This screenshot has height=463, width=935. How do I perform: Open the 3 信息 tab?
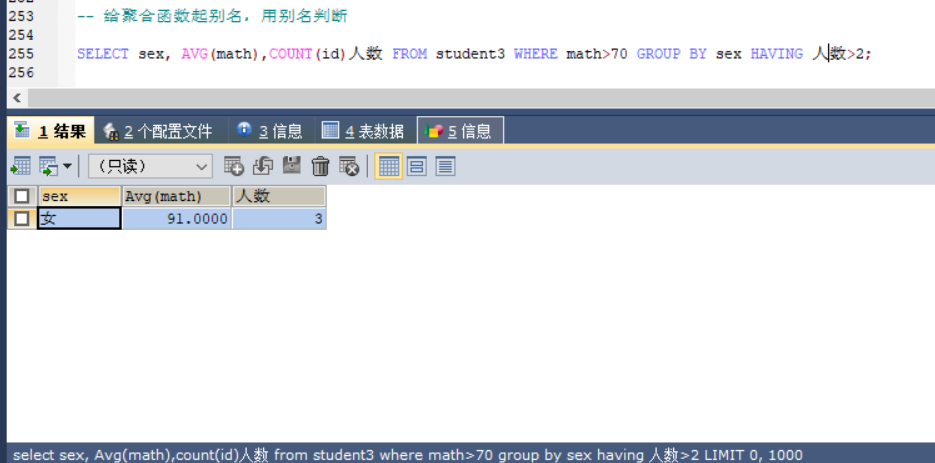tap(272, 131)
